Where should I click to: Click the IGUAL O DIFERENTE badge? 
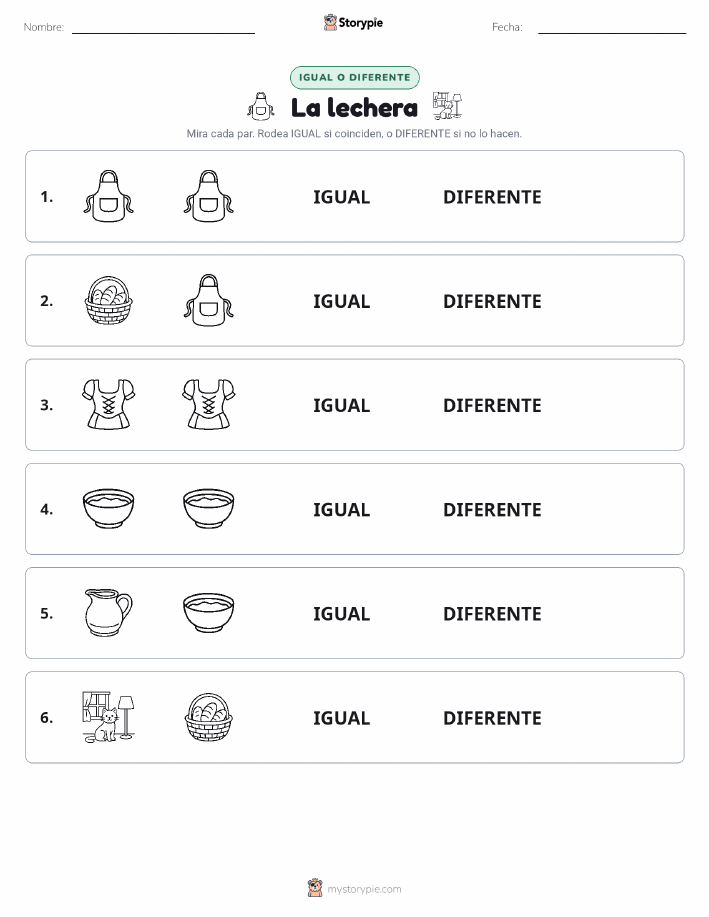point(354,77)
